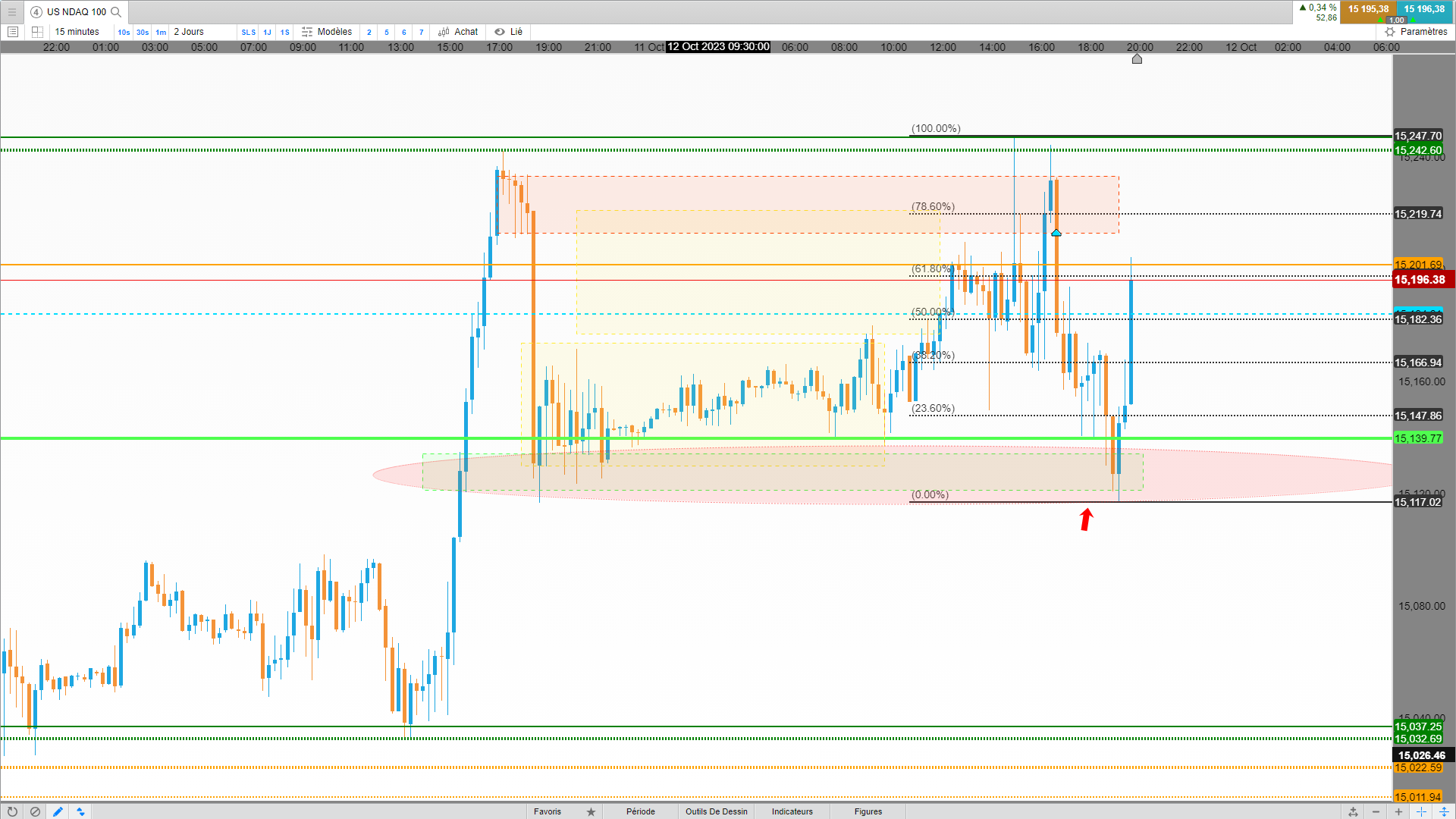
Task: Toggle the Lié linked-chart eye option
Action: tap(508, 32)
